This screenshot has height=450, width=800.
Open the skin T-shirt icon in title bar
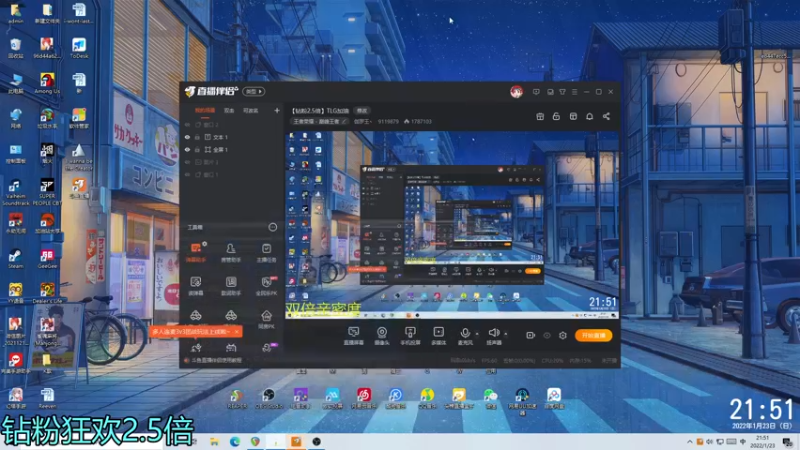coord(562,92)
